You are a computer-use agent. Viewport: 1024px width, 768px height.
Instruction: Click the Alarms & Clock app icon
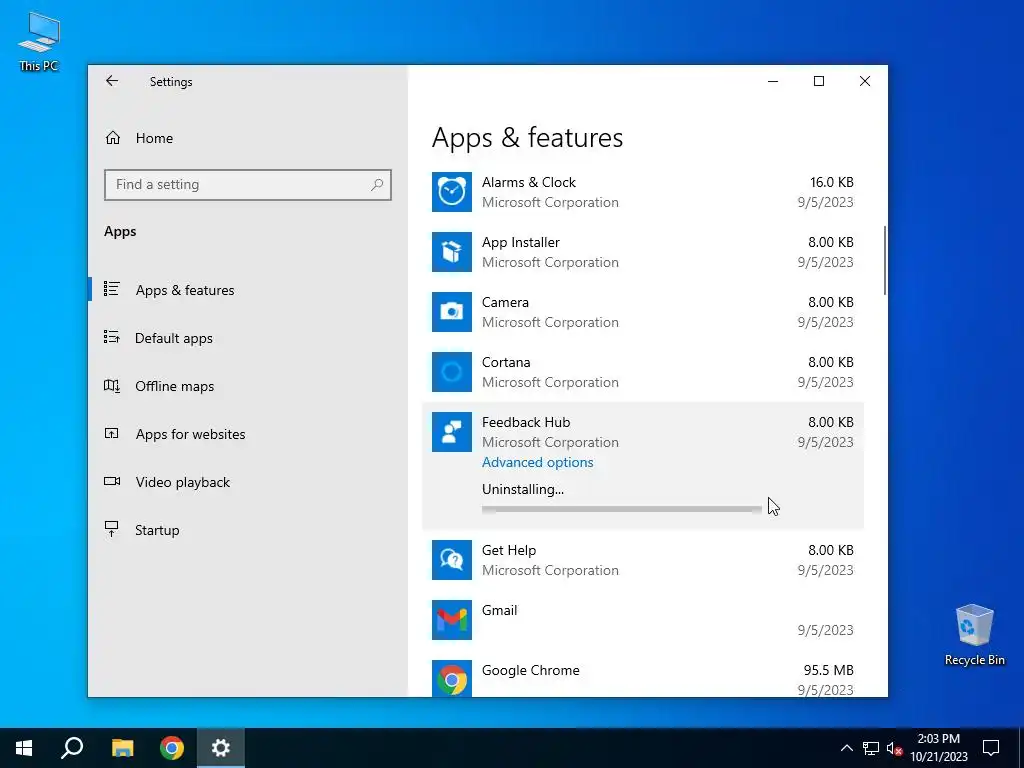[x=452, y=192]
